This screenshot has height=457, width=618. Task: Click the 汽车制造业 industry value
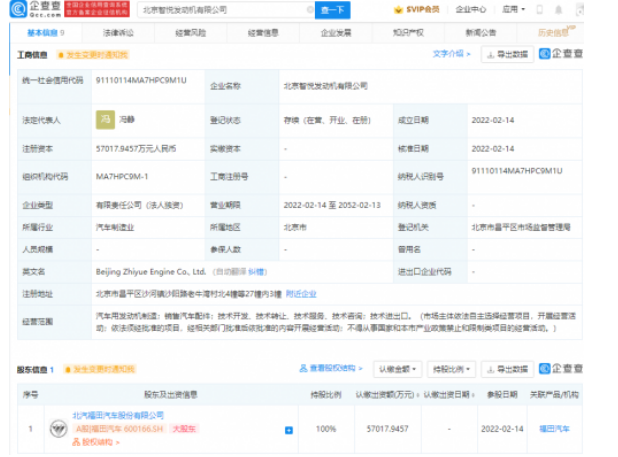coord(115,227)
